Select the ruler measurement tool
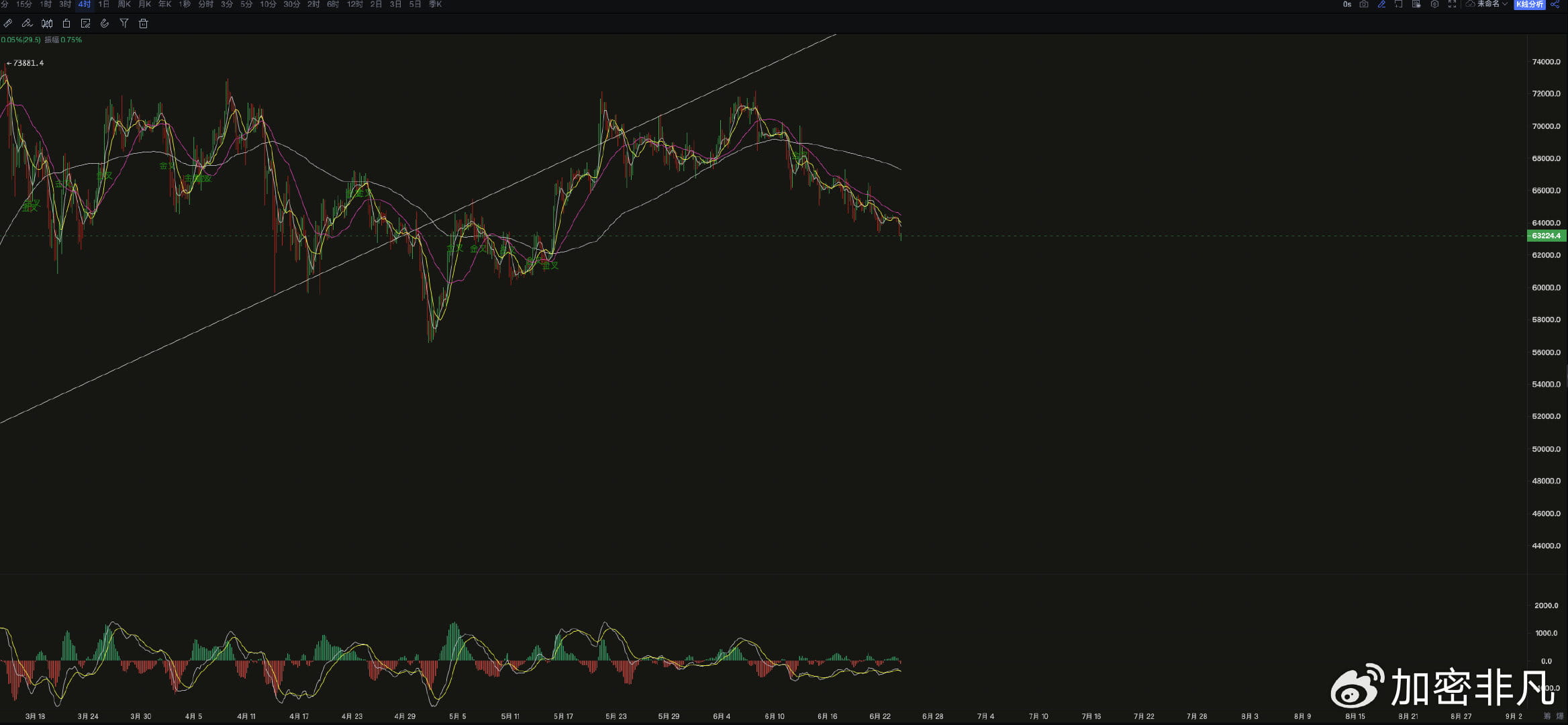Screen dimensions: 1568x725 (x=8, y=23)
